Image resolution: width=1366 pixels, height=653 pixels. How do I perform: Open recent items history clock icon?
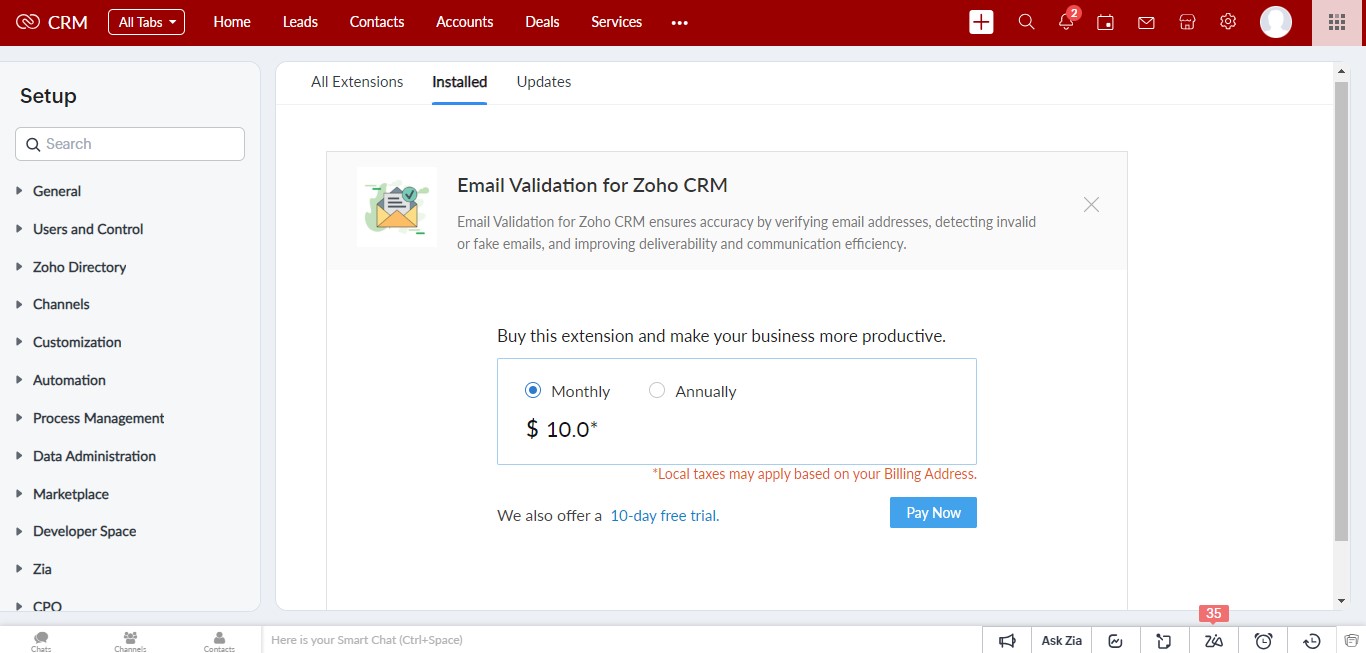pos(1312,641)
